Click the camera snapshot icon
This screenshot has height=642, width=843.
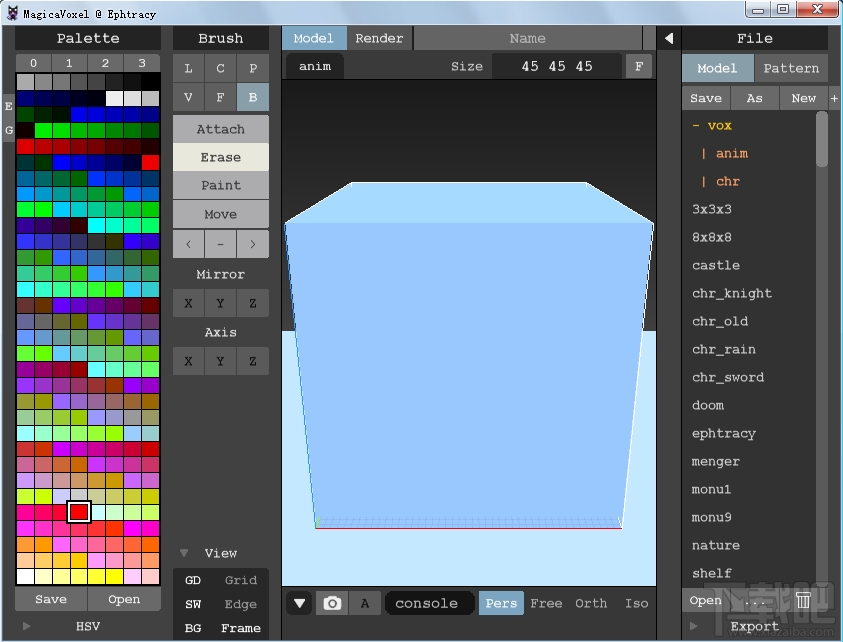click(x=333, y=603)
